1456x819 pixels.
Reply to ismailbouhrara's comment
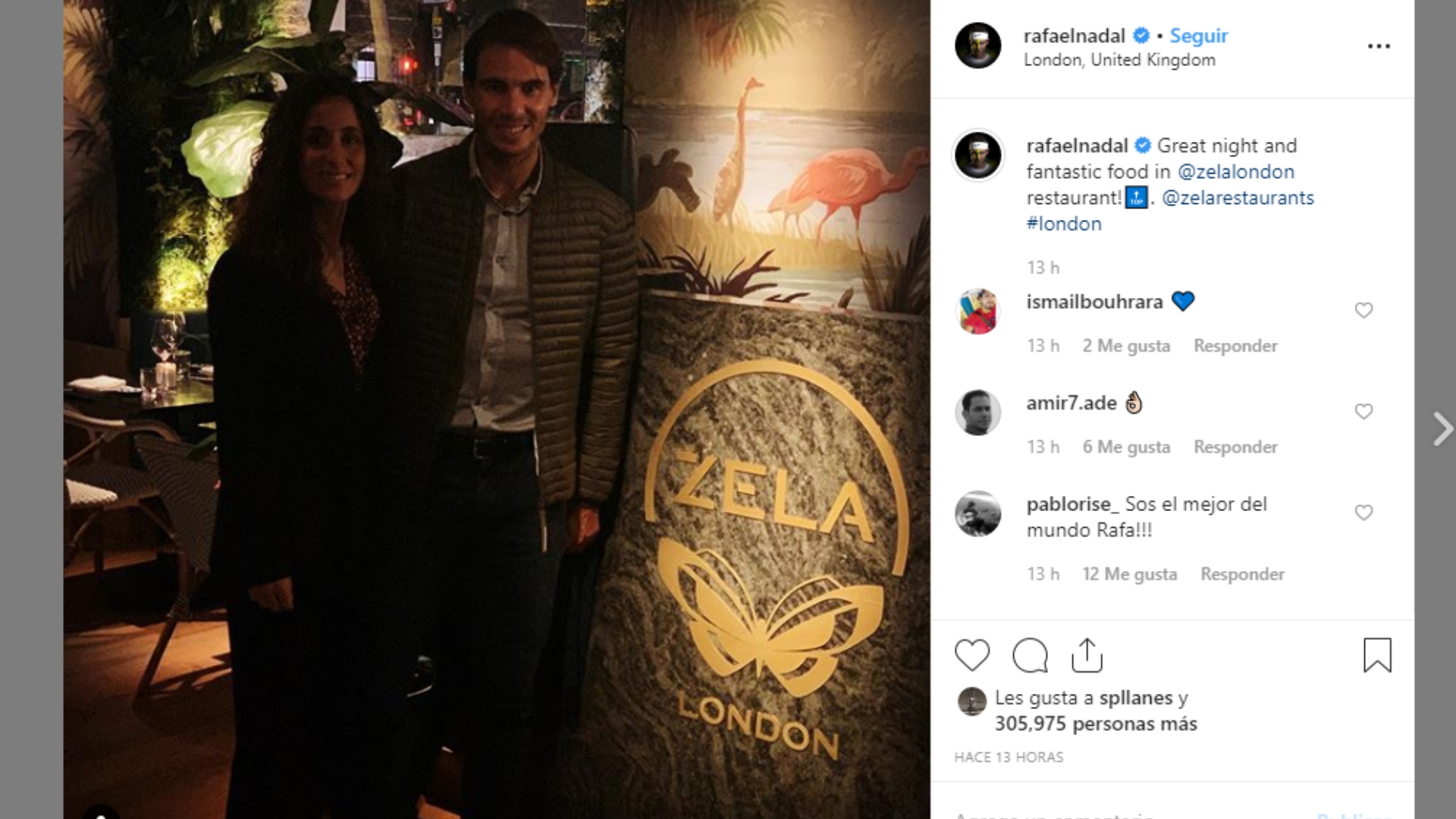(1235, 346)
